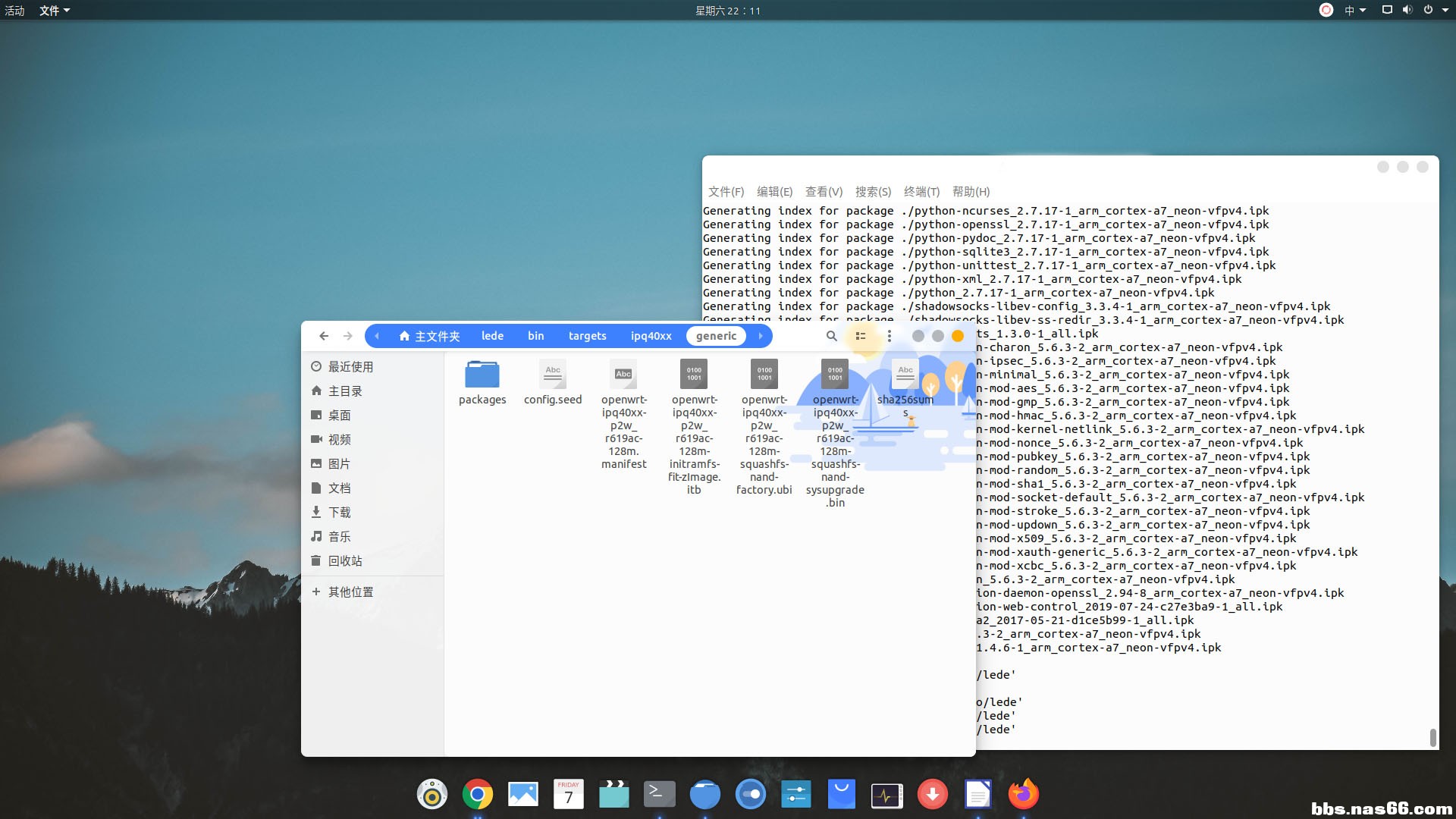Open system volume indicator
Viewport: 1456px width, 819px height.
(x=1407, y=11)
